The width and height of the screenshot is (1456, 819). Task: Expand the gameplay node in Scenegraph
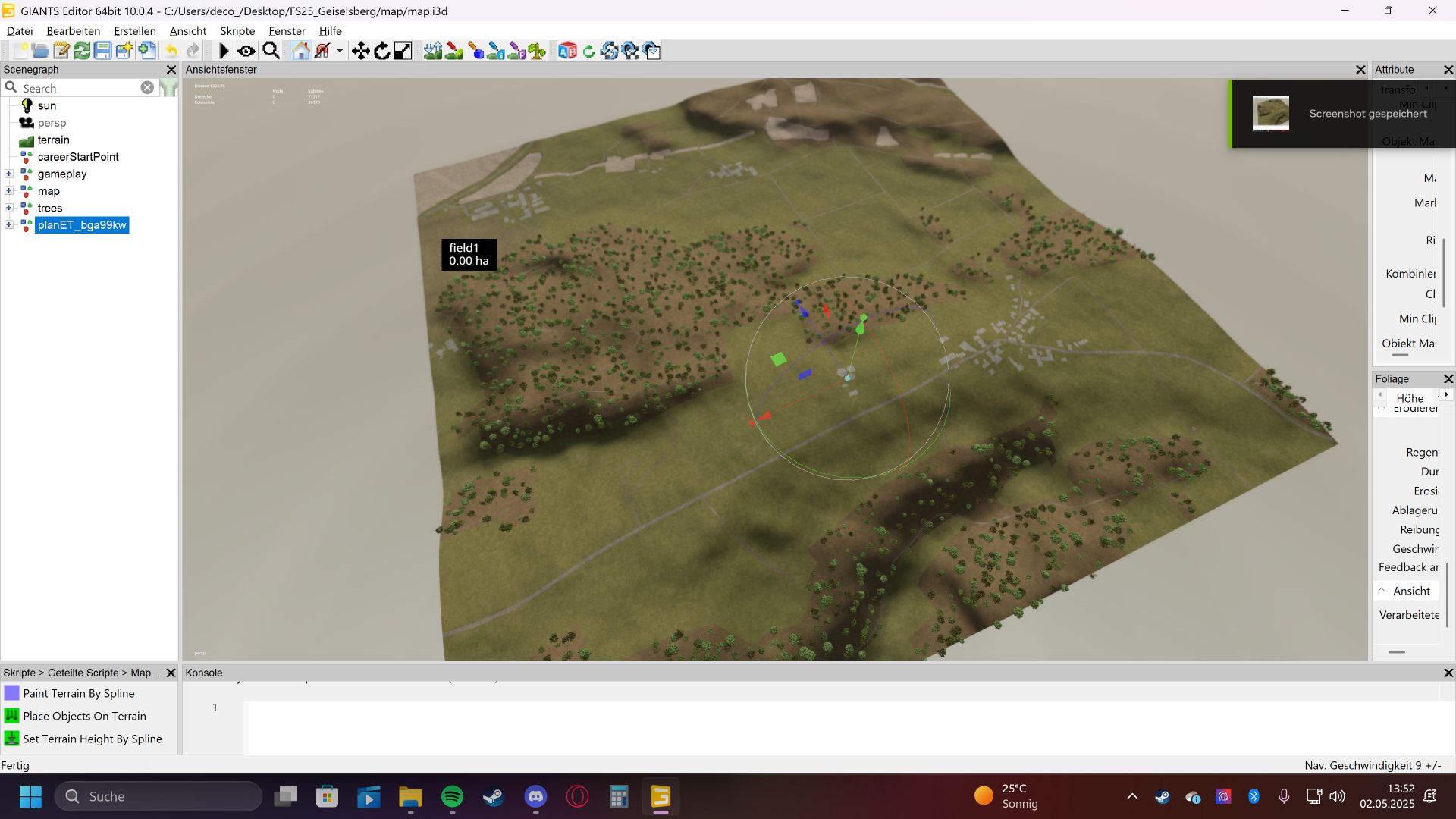(9, 174)
